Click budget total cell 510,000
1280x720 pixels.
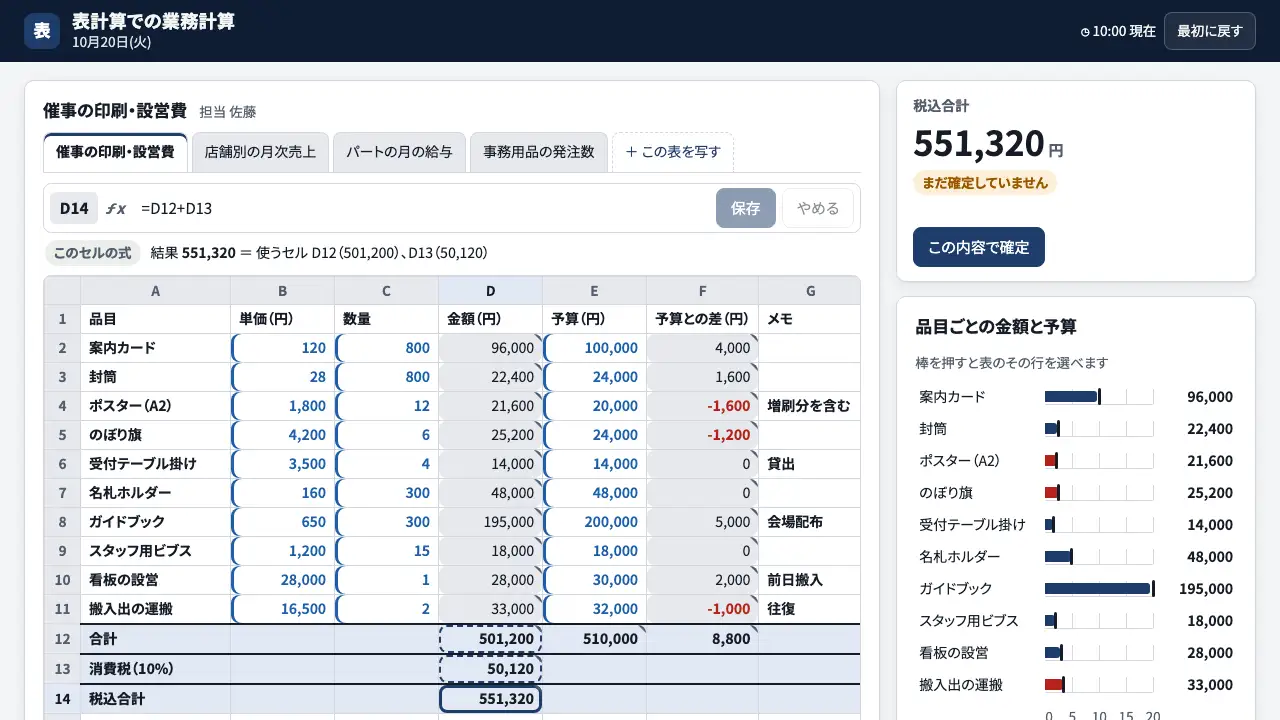[x=595, y=639]
